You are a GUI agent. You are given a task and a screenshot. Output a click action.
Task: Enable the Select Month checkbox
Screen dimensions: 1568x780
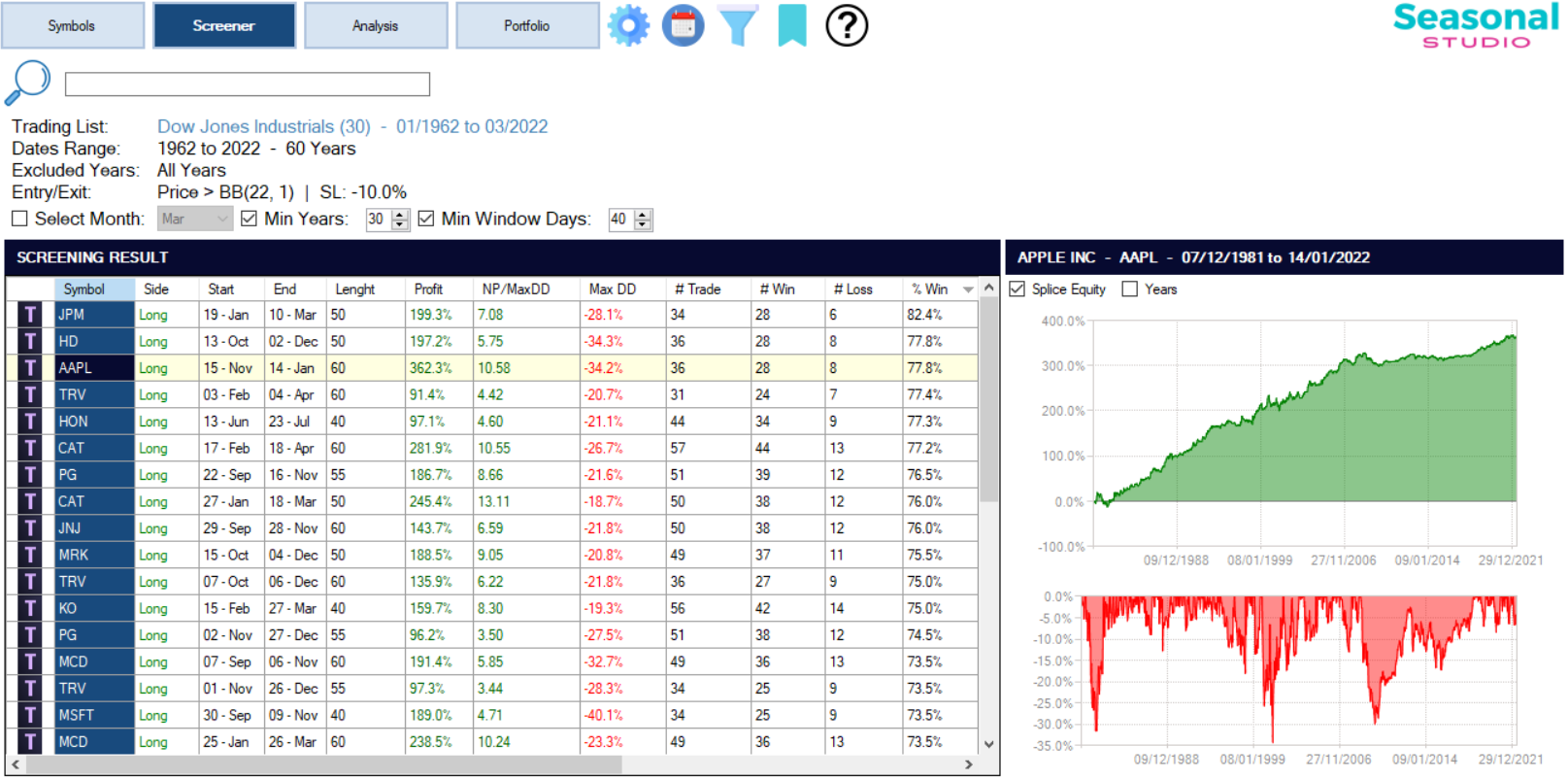click(x=19, y=219)
